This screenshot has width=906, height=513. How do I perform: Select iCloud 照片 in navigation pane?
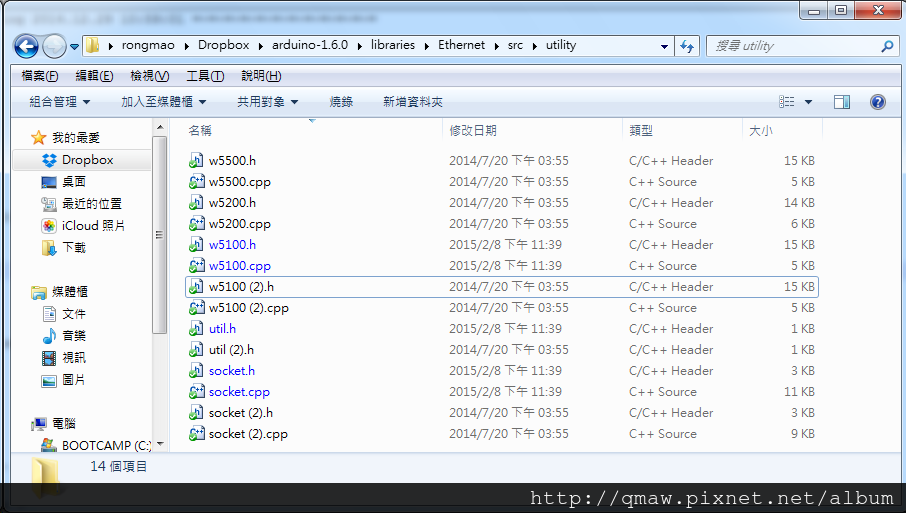[83, 226]
